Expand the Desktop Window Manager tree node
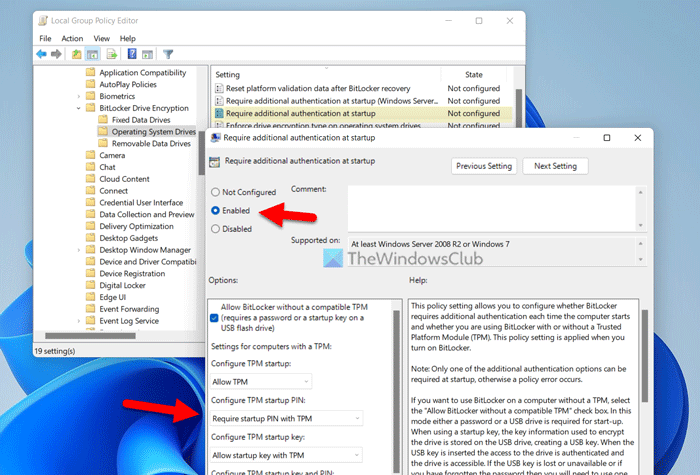700x475 pixels. 79,250
